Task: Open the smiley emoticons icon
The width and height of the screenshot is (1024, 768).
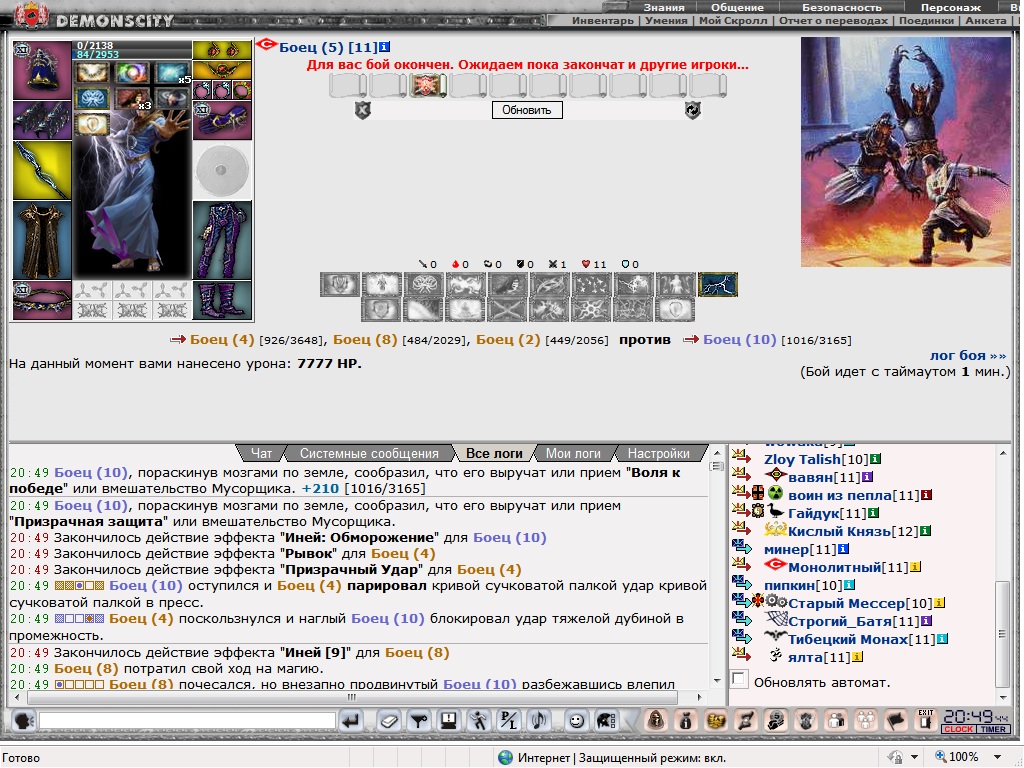Action: click(x=576, y=721)
